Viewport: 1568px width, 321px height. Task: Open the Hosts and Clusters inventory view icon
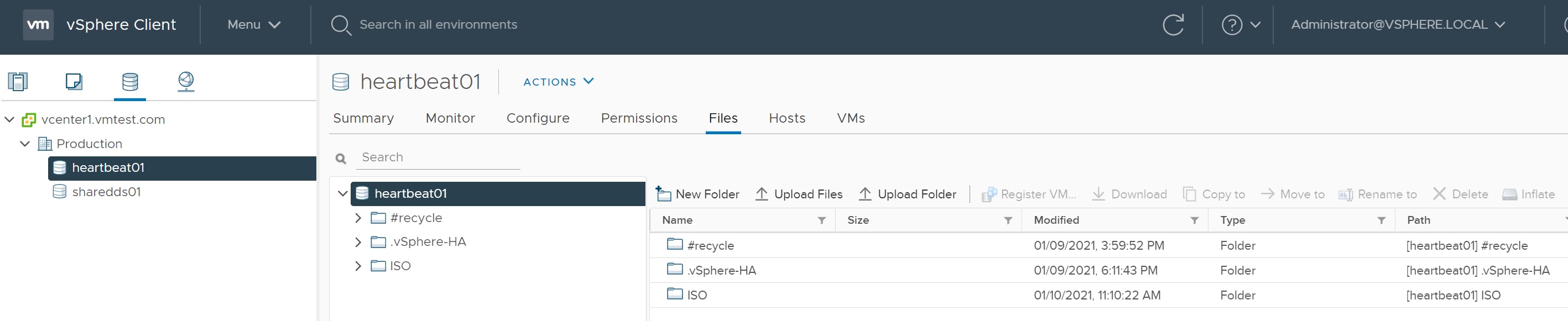point(18,81)
